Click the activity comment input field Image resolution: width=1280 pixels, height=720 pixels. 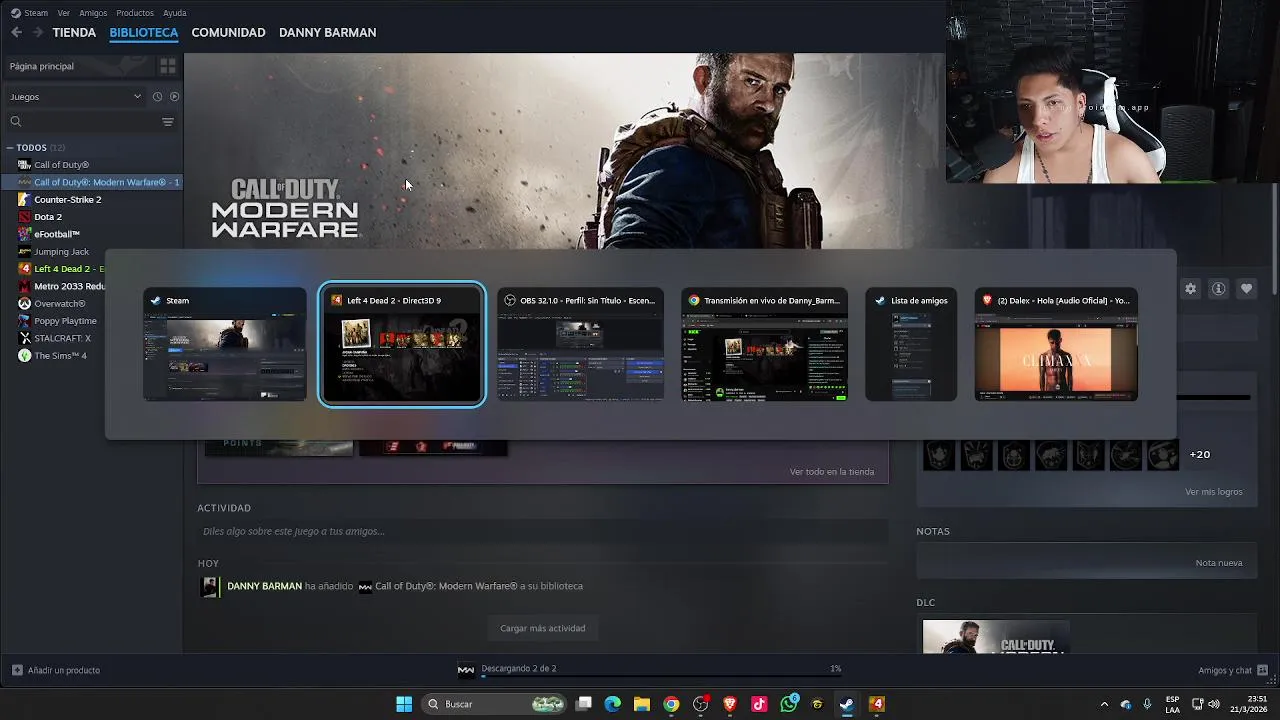[543, 531]
